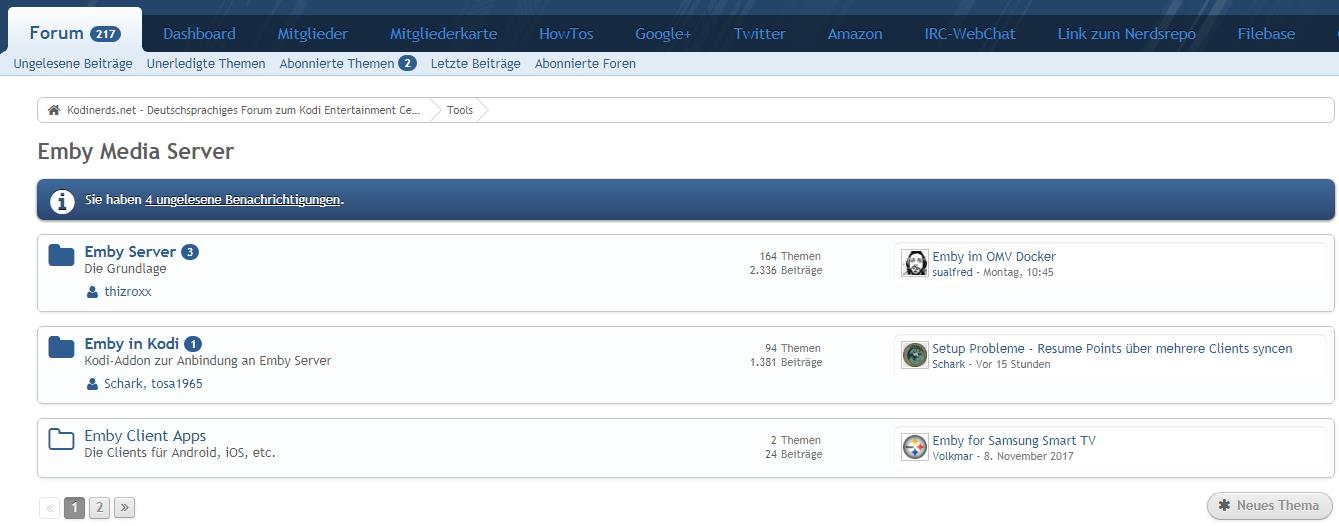Open the Emby Client Apps forum

[145, 436]
